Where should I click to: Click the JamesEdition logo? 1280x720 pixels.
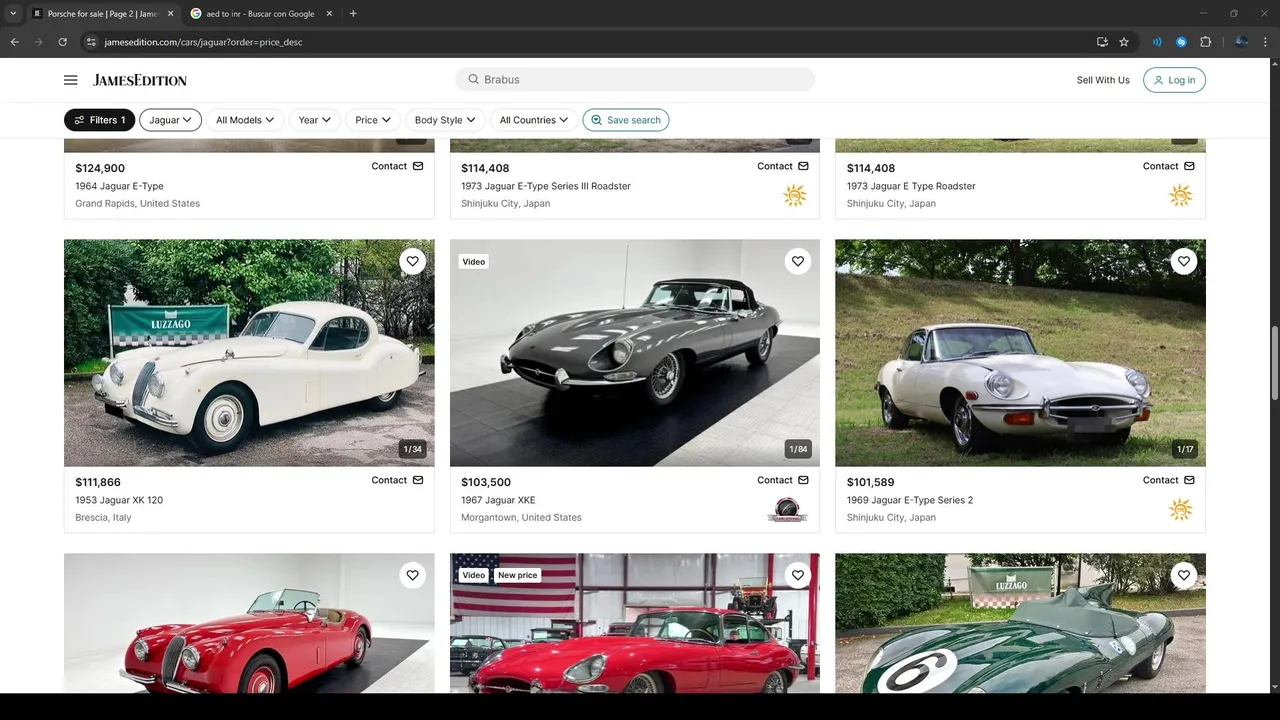pyautogui.click(x=140, y=80)
